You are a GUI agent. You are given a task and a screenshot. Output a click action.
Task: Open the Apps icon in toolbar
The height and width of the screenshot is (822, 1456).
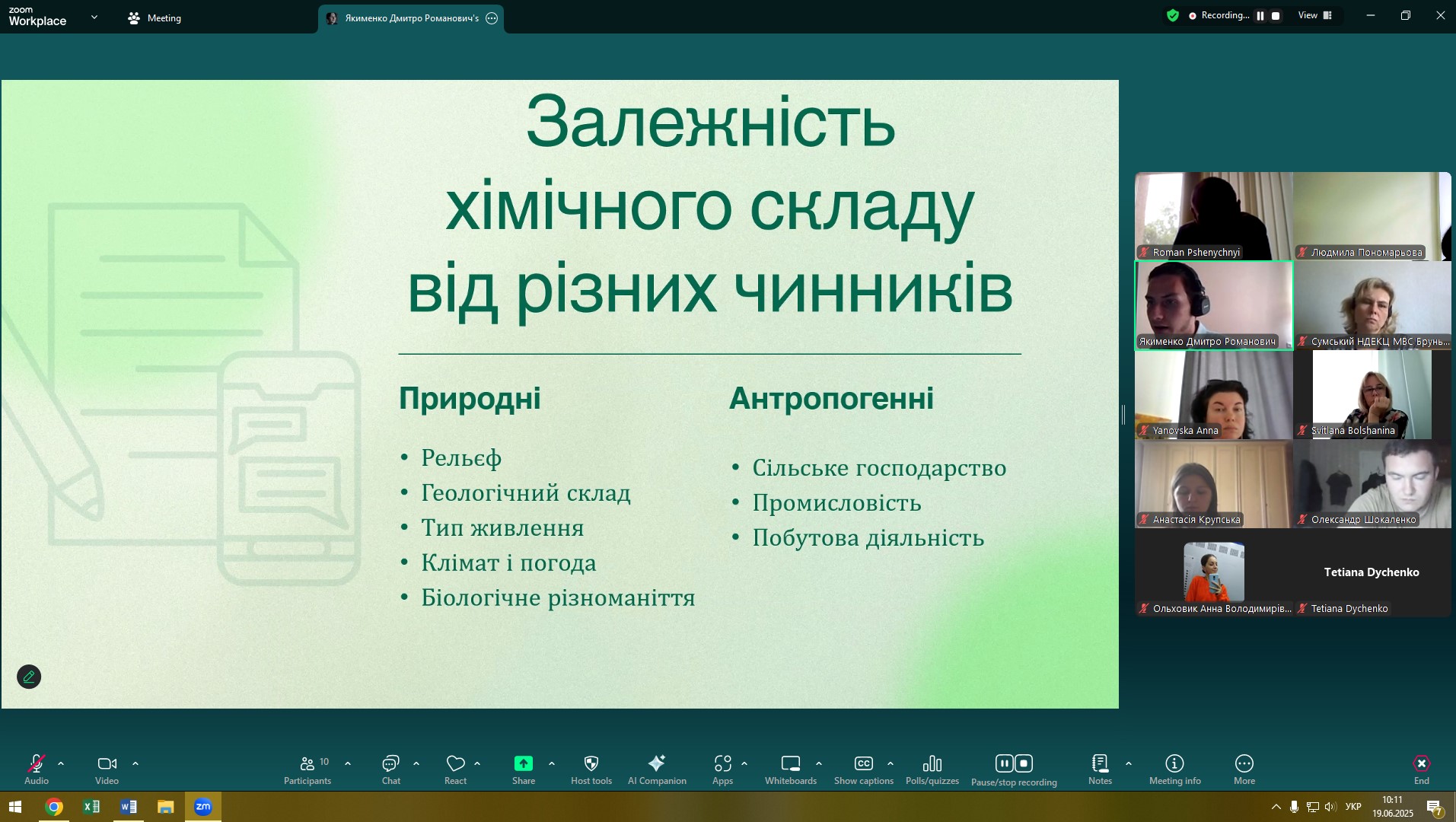click(x=722, y=769)
